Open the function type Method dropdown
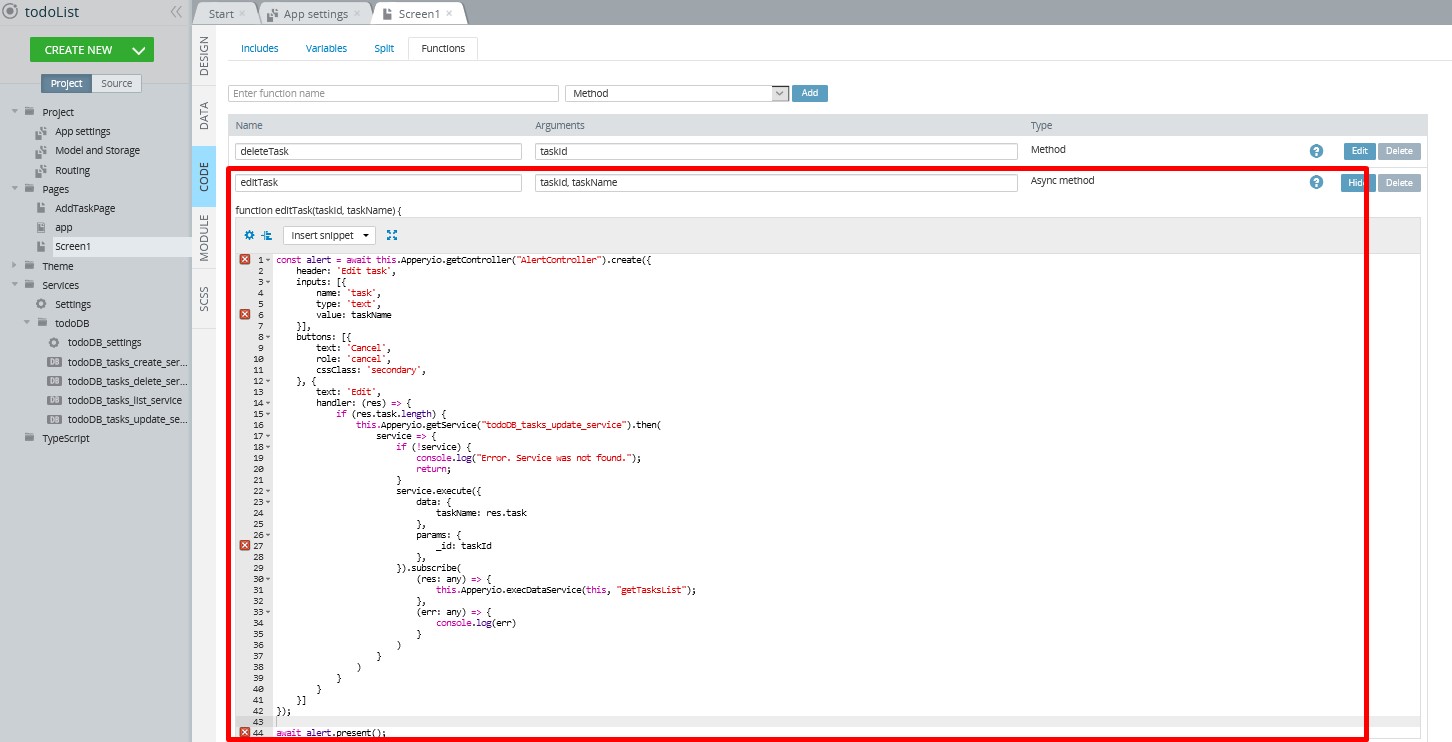 coord(677,93)
